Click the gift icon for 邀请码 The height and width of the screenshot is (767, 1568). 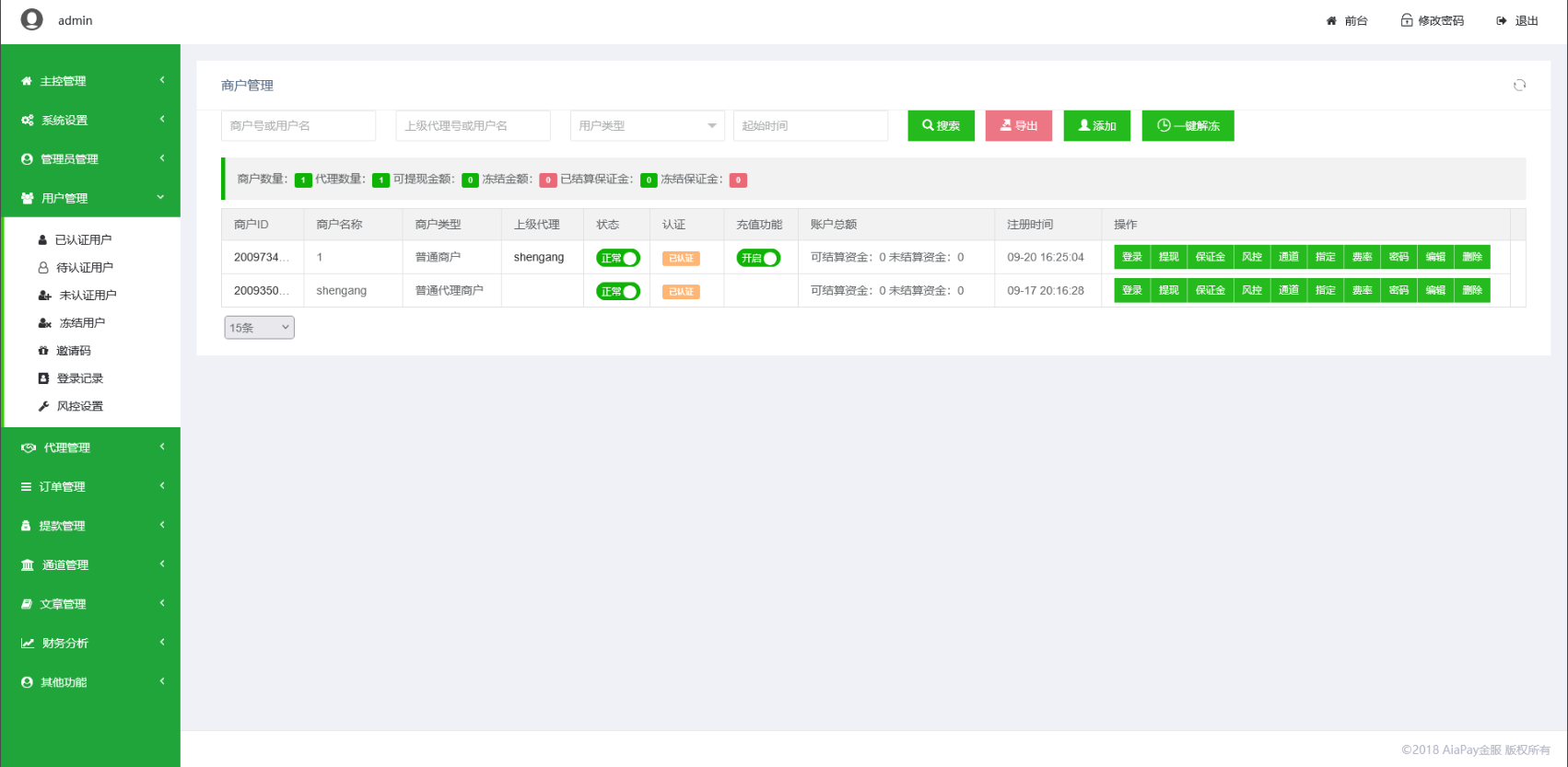pyautogui.click(x=43, y=351)
